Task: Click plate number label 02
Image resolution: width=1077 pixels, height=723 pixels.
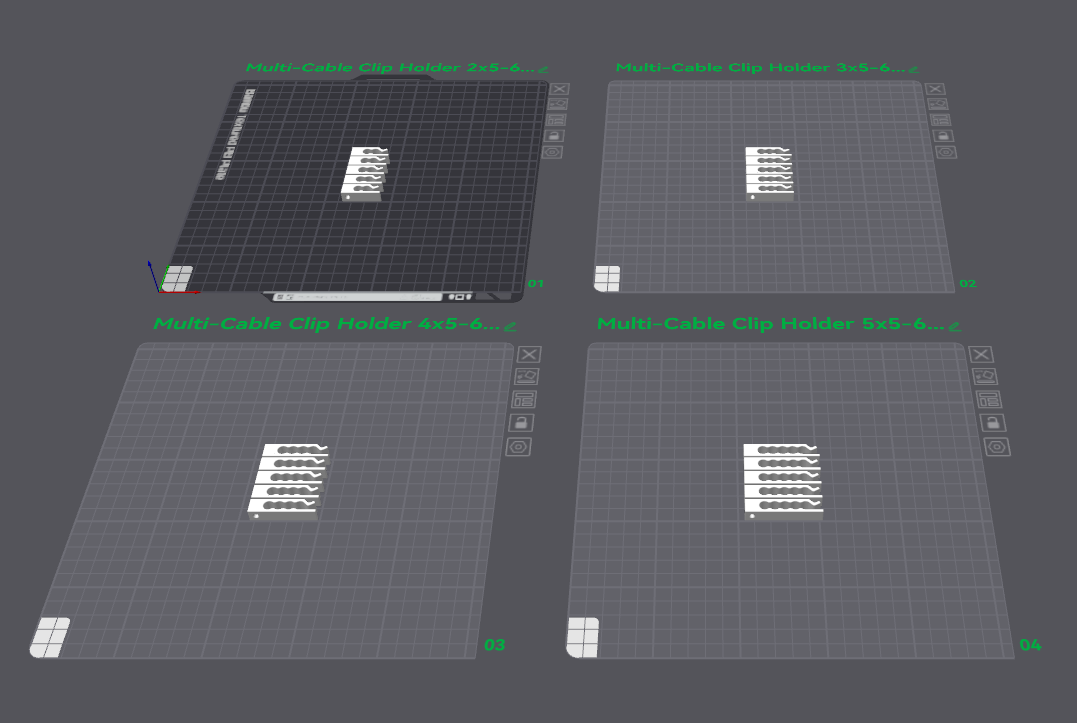Action: (x=968, y=284)
